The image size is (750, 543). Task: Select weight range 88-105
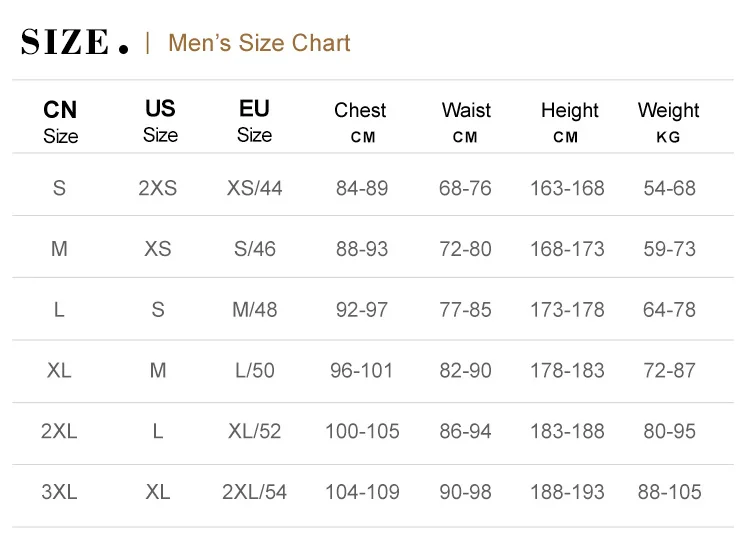pos(669,491)
